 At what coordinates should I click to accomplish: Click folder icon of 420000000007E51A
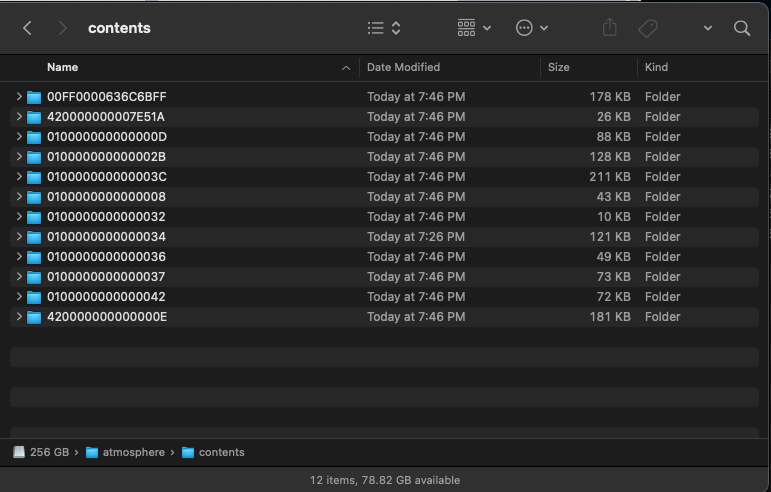click(34, 117)
